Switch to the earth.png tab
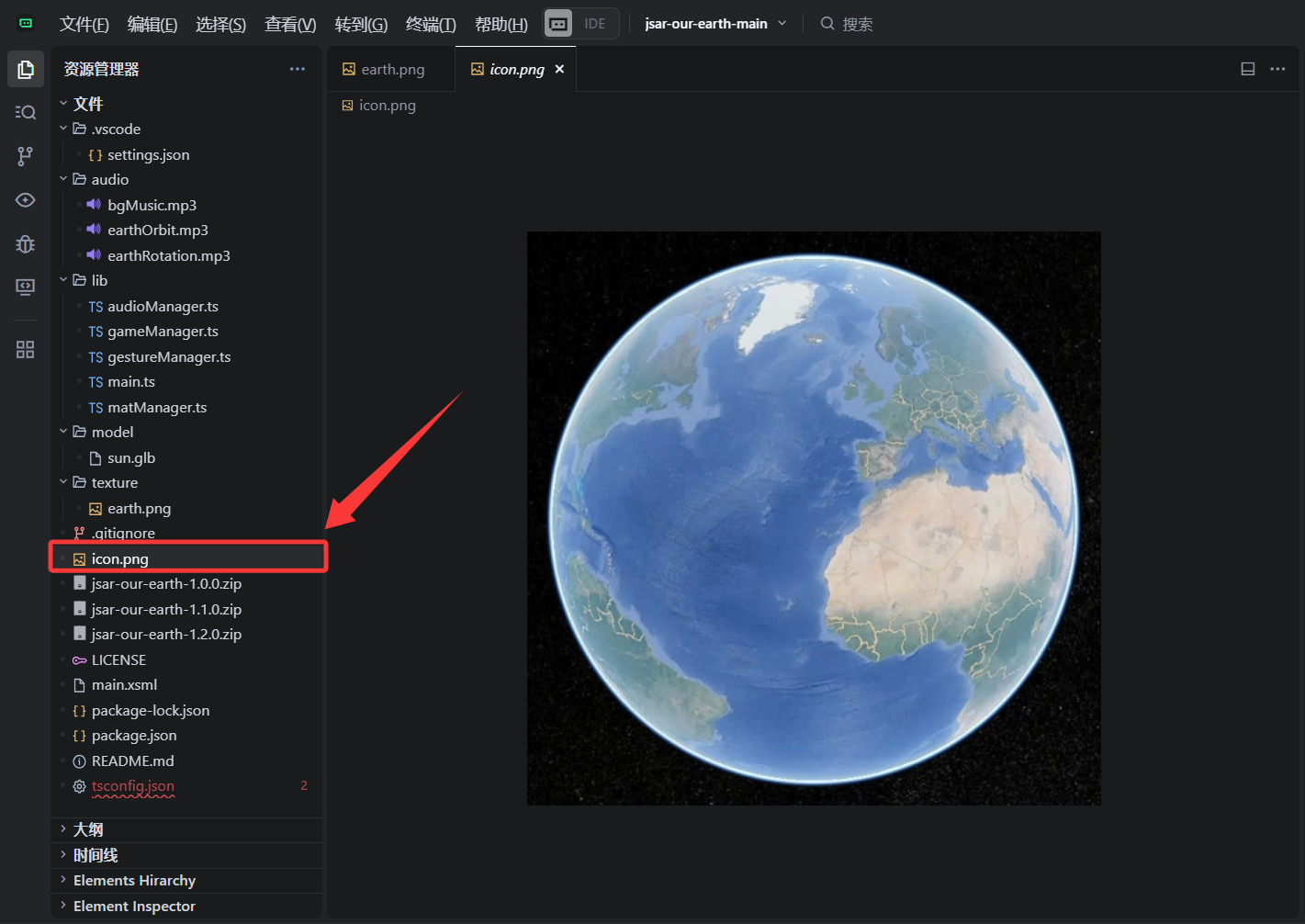This screenshot has width=1305, height=924. coord(392,70)
